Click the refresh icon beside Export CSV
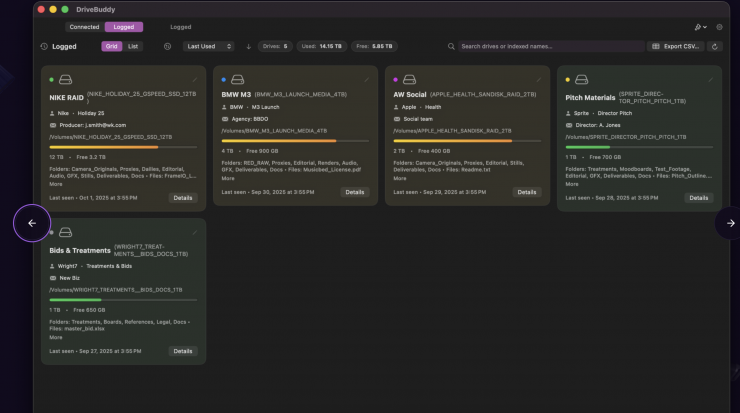Image resolution: width=740 pixels, height=413 pixels. pyautogui.click(x=714, y=46)
